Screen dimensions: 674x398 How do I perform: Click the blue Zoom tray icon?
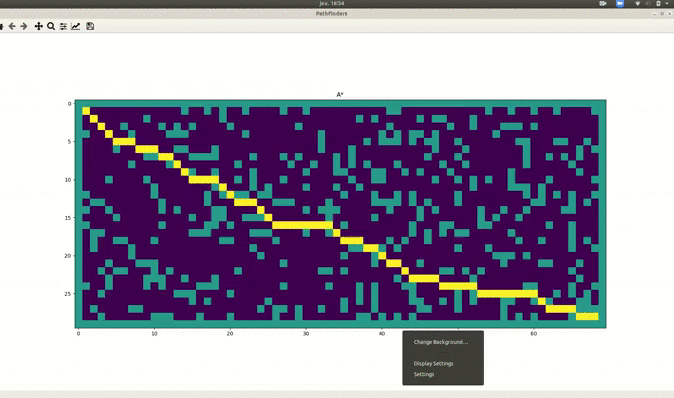620,3
